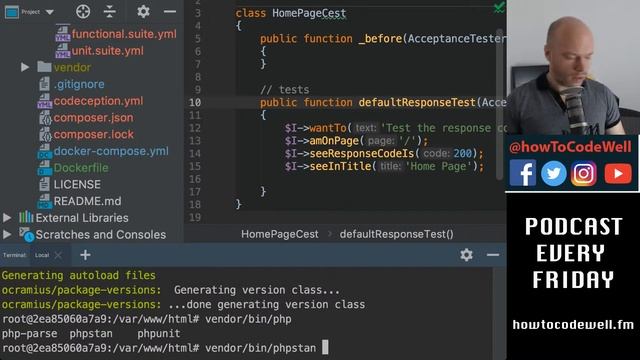The height and width of the screenshot is (360, 640).
Task: Click the Twitter icon in overlay
Action: coord(553,173)
